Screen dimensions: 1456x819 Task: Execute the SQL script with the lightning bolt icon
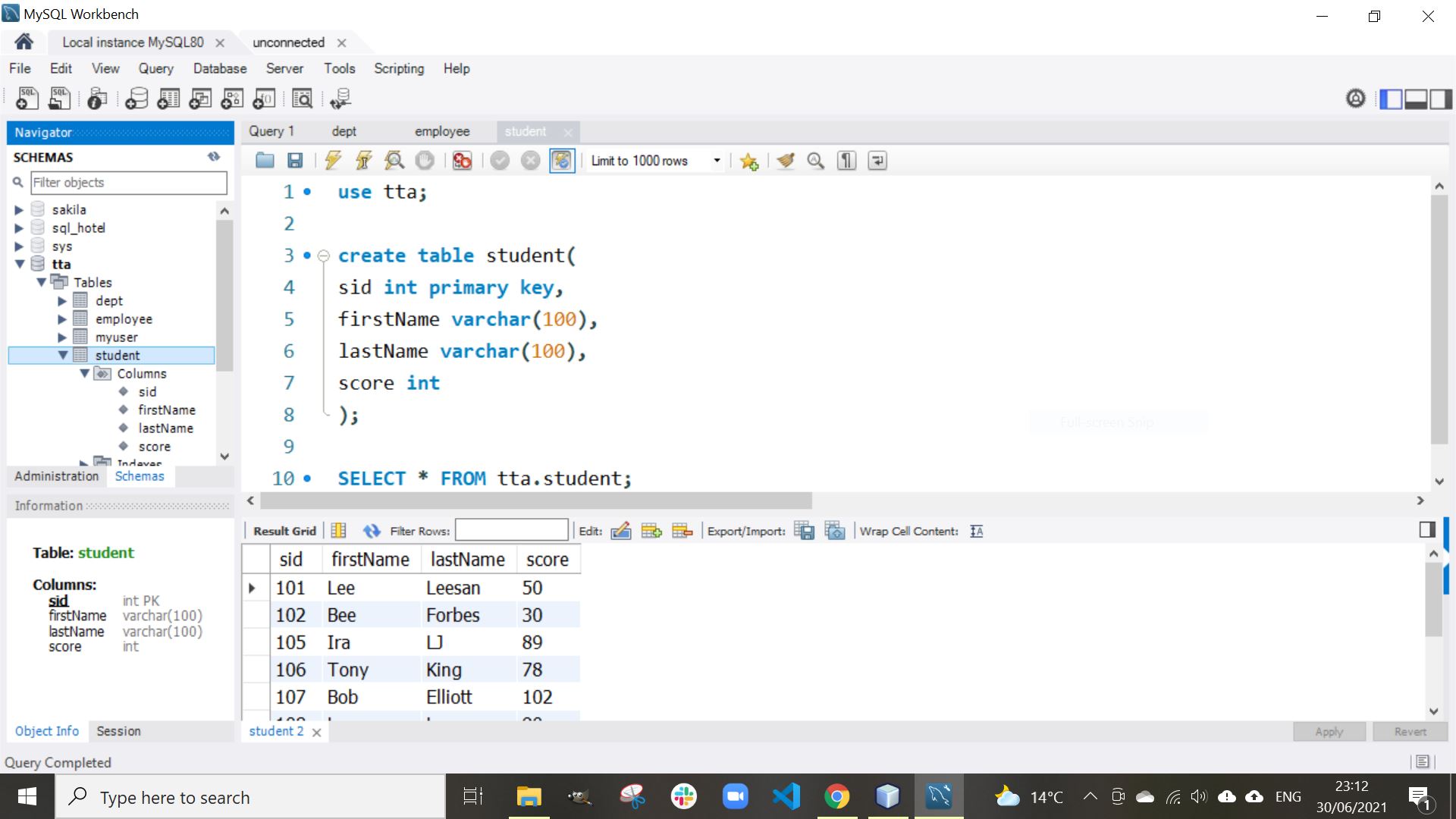[x=332, y=161]
